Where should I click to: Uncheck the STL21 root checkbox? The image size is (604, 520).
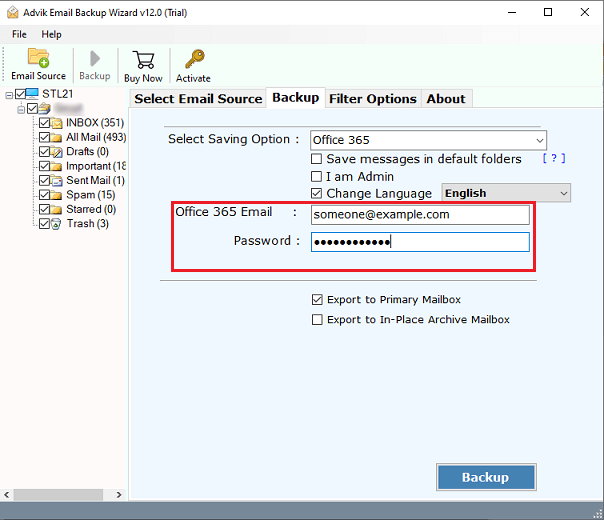[20, 94]
